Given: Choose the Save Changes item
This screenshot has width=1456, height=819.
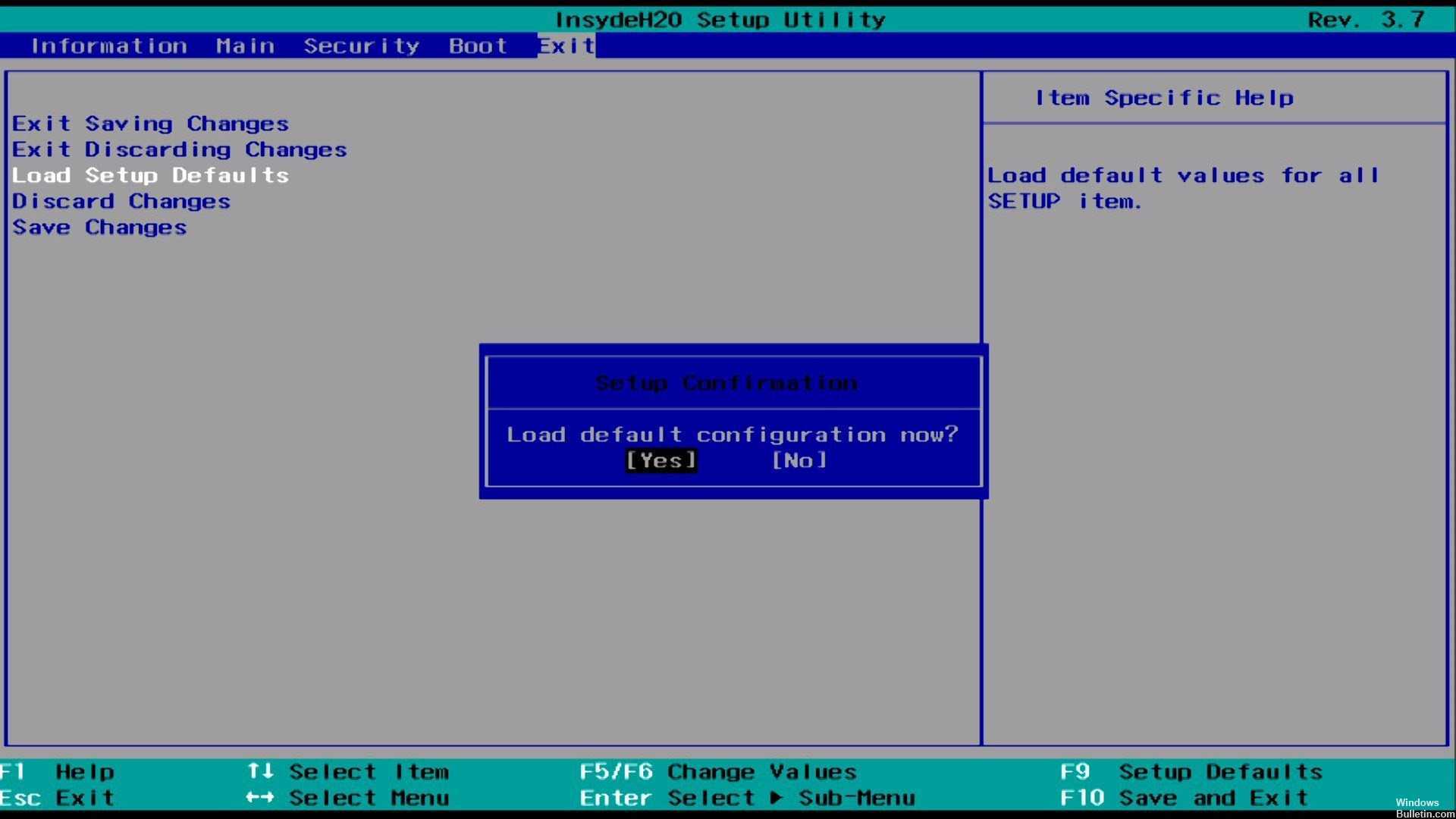Looking at the screenshot, I should [99, 227].
